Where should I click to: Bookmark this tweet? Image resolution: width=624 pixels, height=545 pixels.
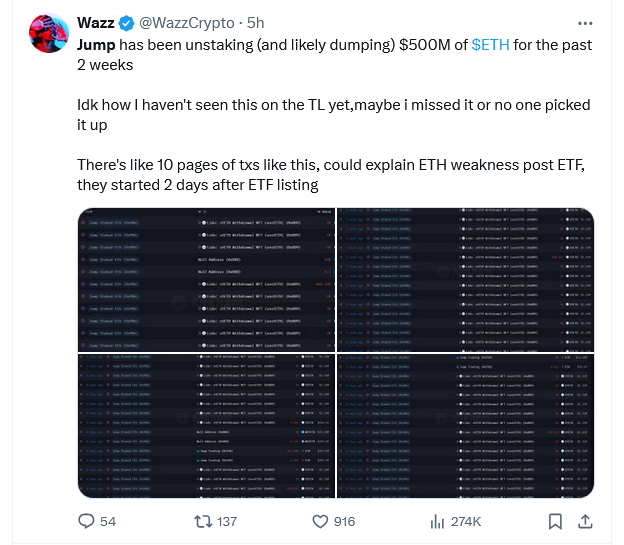coord(555,522)
